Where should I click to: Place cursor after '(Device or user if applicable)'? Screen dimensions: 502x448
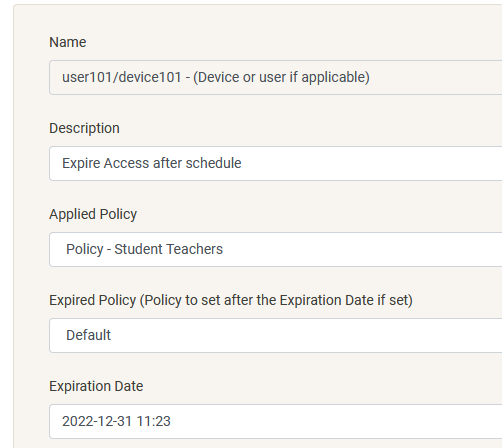click(370, 77)
